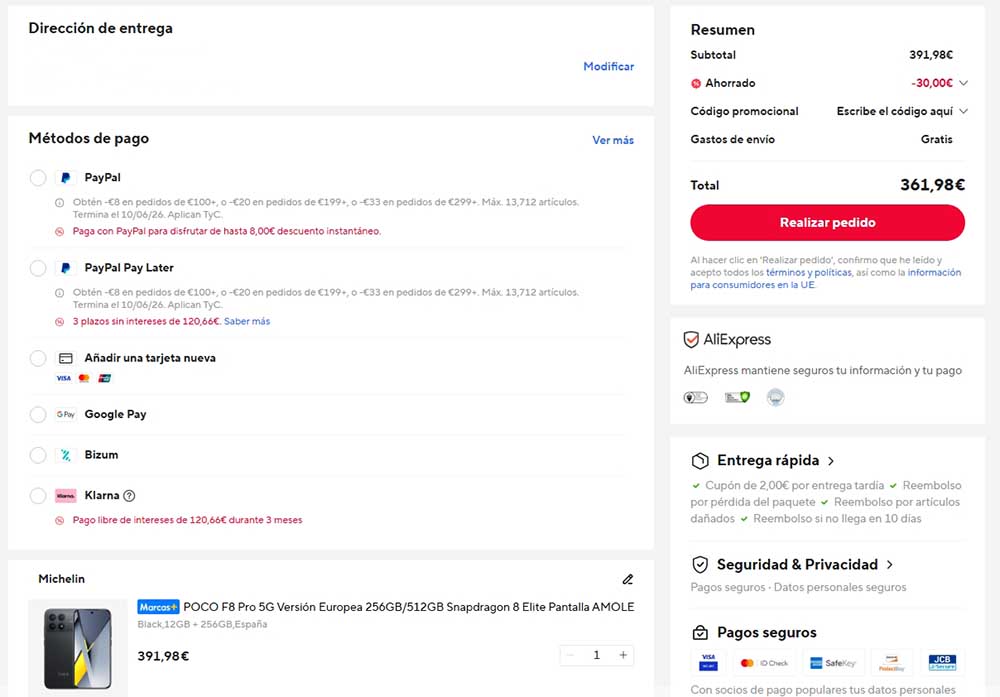Select the Klarna radio button
The image size is (1000, 697).
[x=38, y=495]
